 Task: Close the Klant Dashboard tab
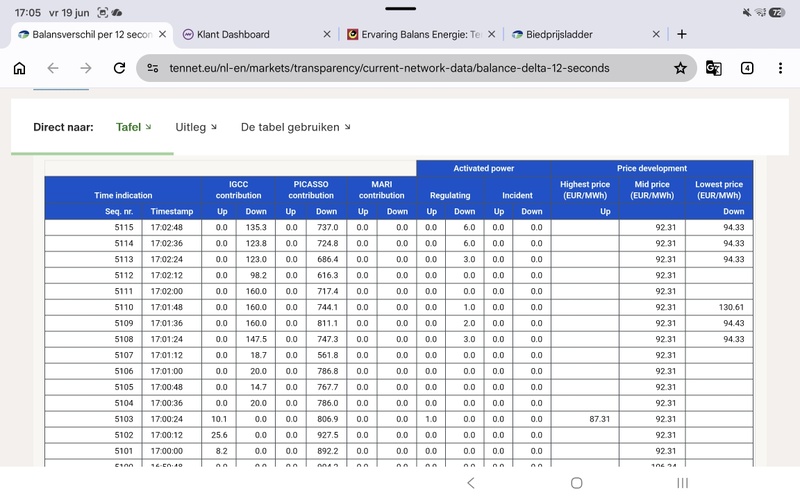pos(327,34)
